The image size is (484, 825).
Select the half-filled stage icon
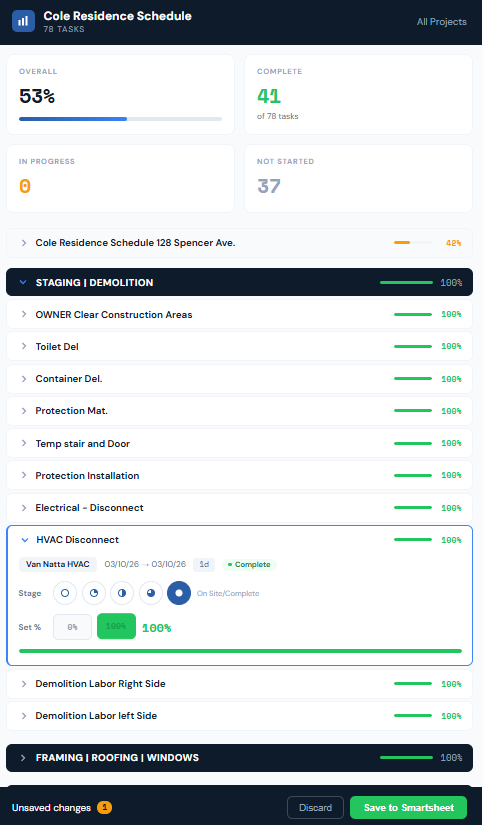tap(122, 593)
